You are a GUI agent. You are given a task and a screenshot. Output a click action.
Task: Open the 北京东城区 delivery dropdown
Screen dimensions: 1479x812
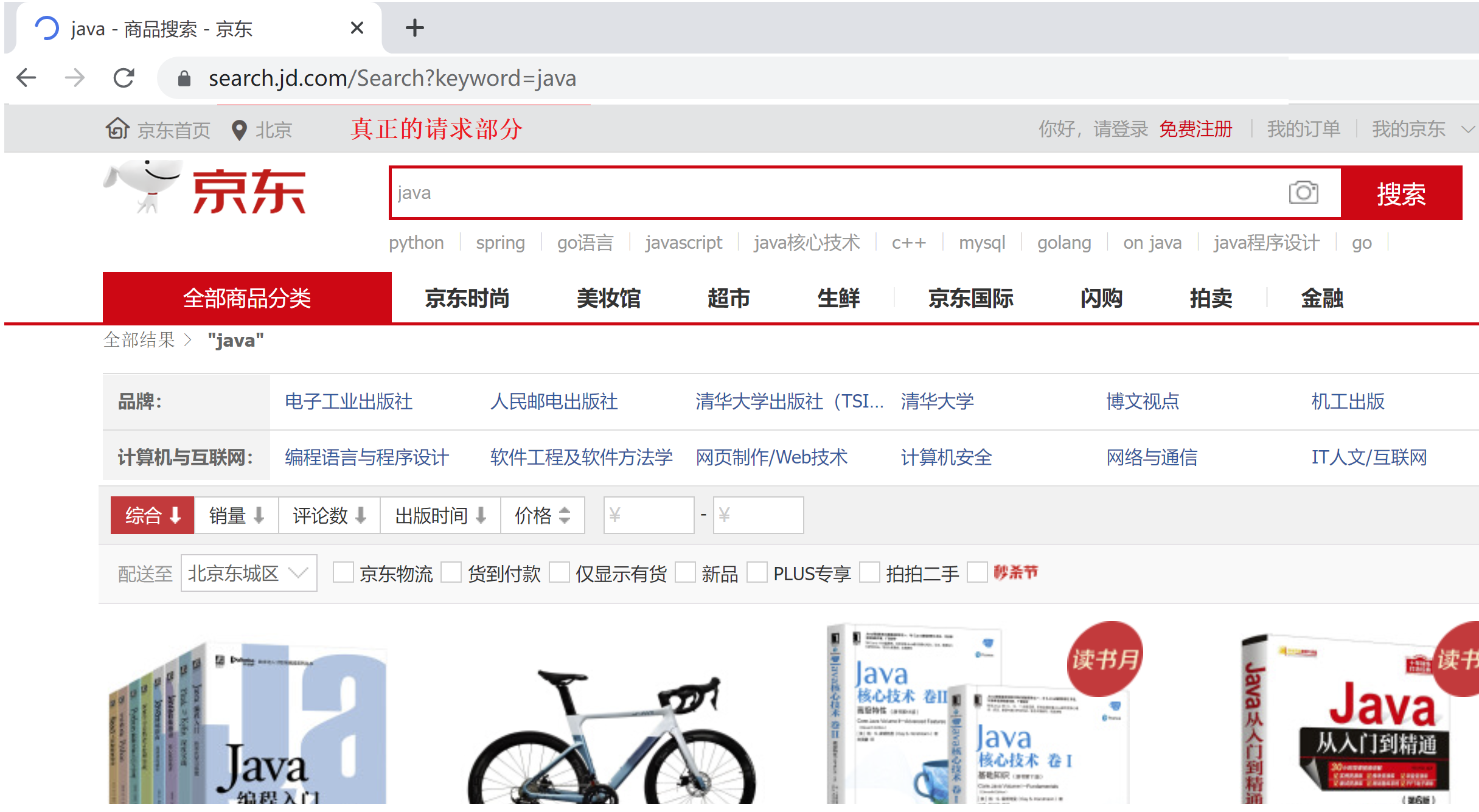click(x=249, y=573)
